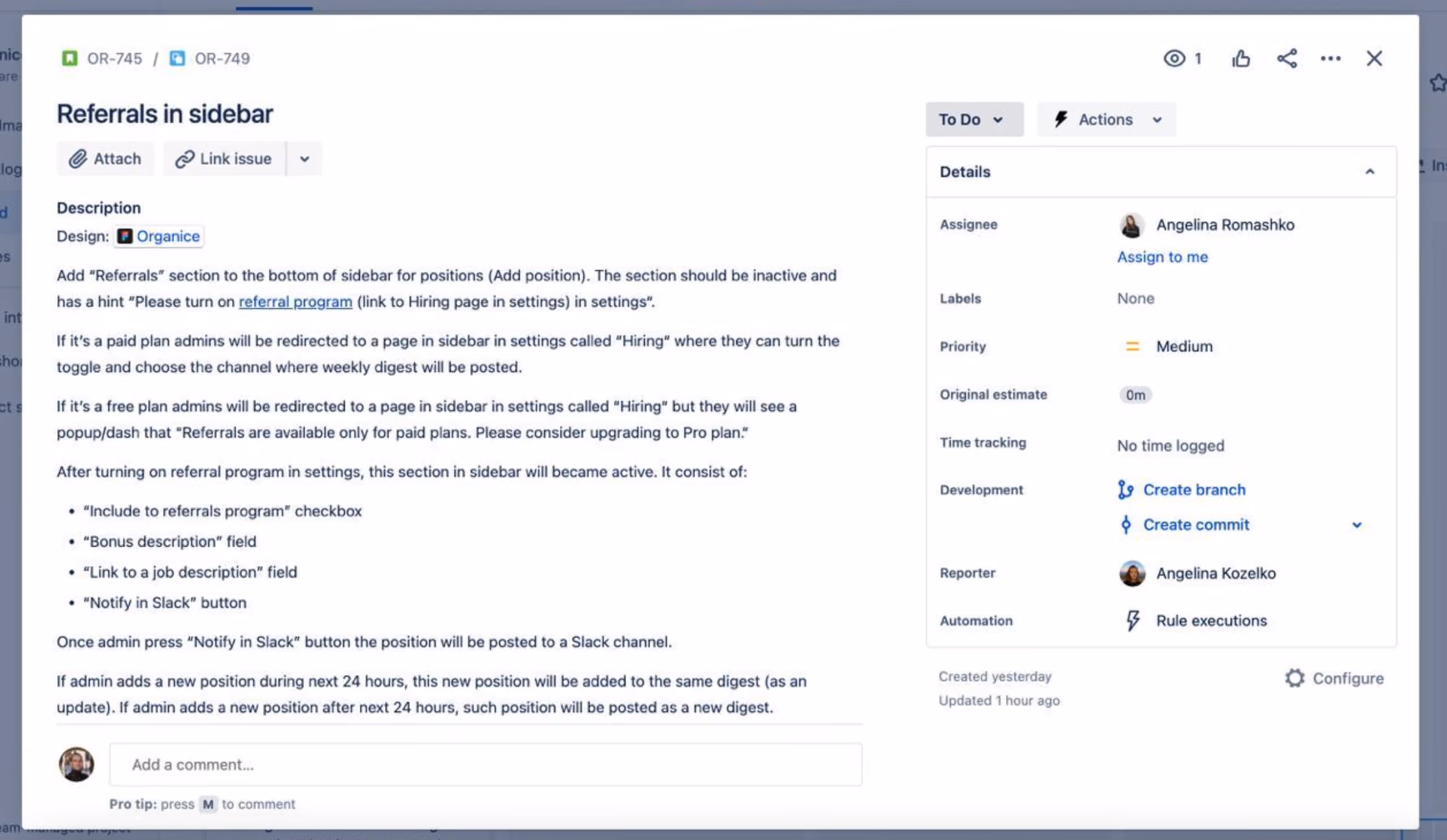Click the Configure gear icon
This screenshot has width=1447, height=840.
coord(1294,678)
